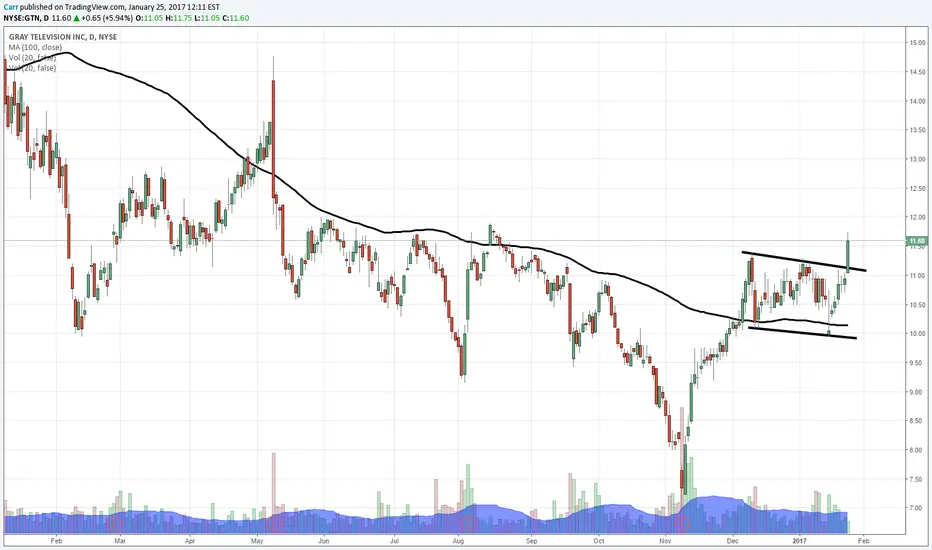Screen dimensions: 932x550
Task: Click the Dec date axis label
Action: pyautogui.click(x=732, y=541)
